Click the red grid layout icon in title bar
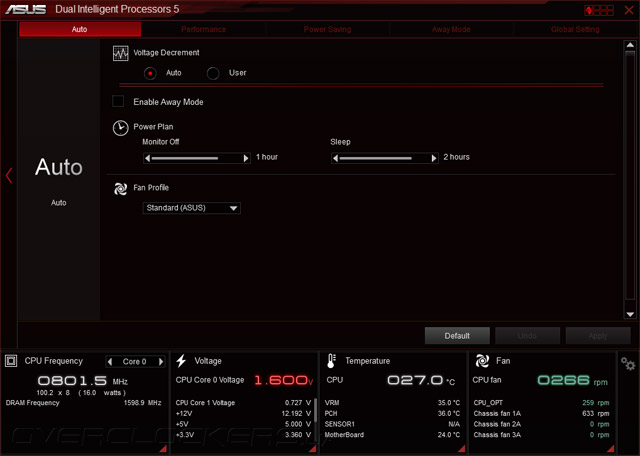This screenshot has width=640, height=456. point(599,10)
